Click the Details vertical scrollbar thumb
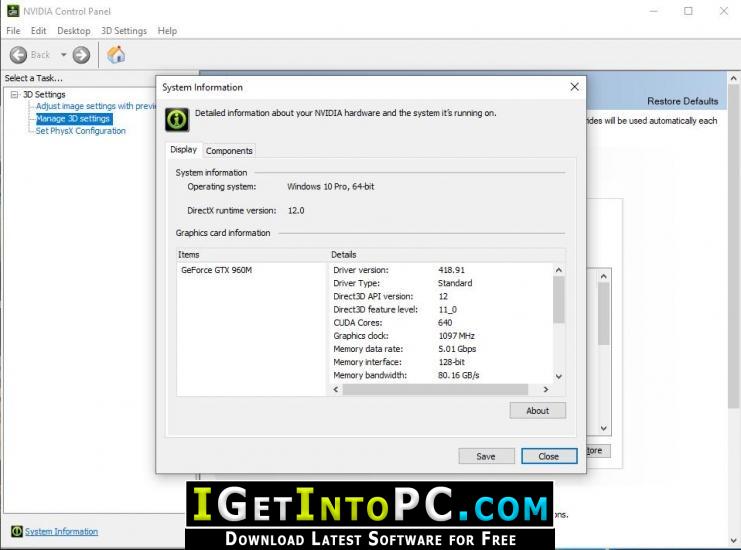This screenshot has height=550, width=741. (559, 300)
